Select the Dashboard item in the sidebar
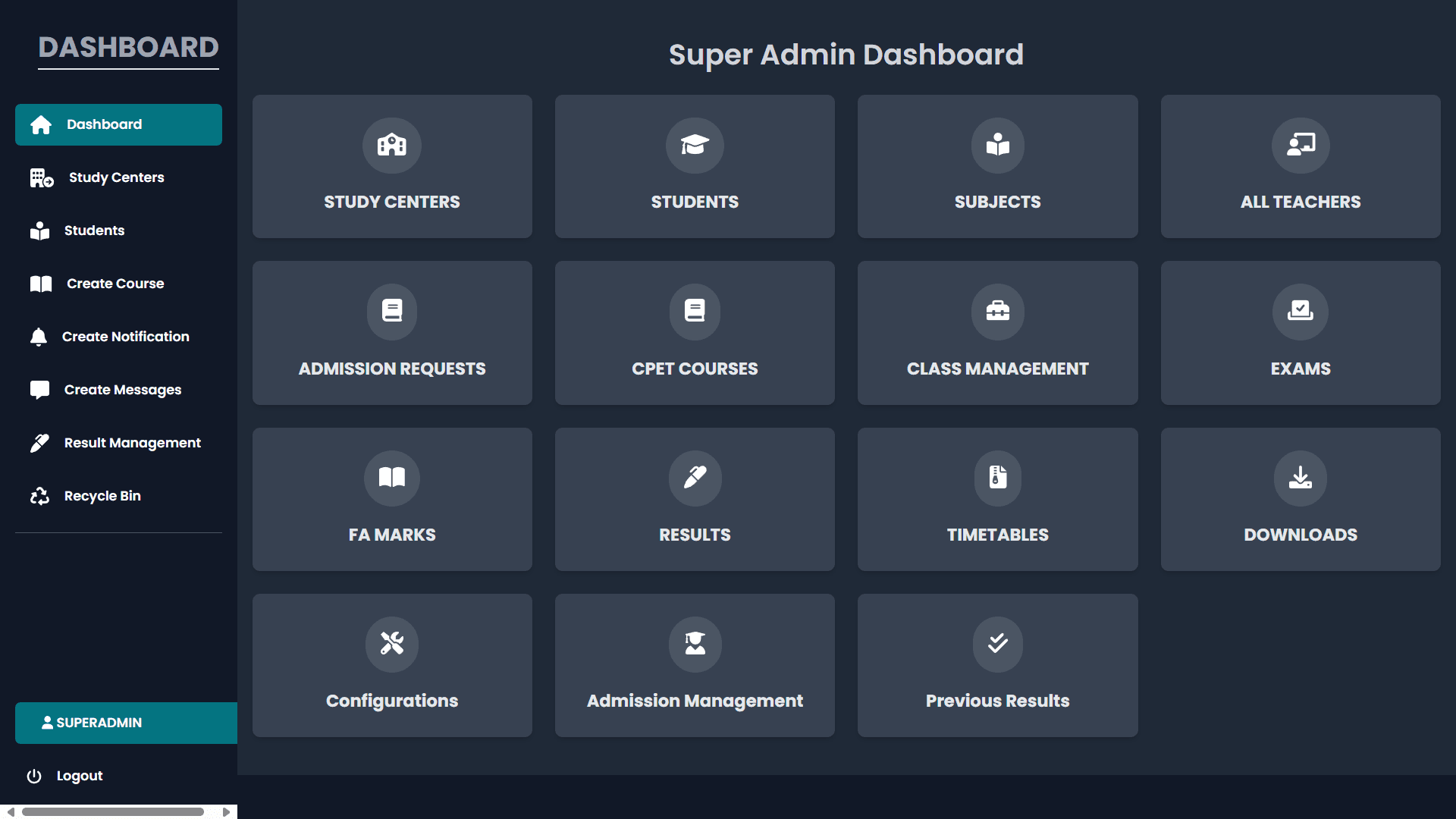The image size is (1456, 819). 118,124
